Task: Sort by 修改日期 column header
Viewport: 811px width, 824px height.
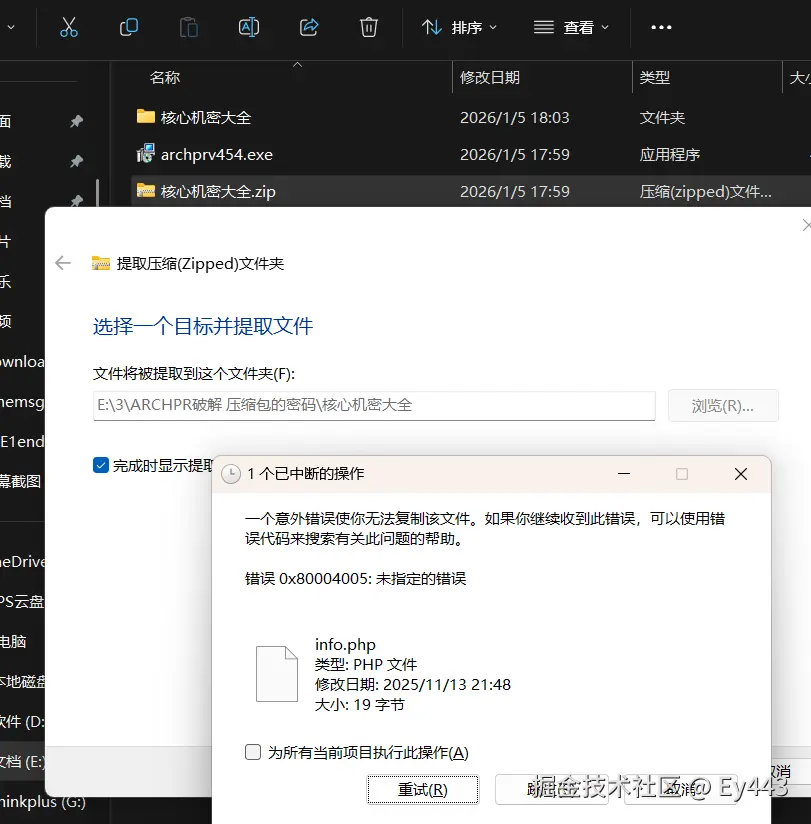Action: (x=490, y=78)
